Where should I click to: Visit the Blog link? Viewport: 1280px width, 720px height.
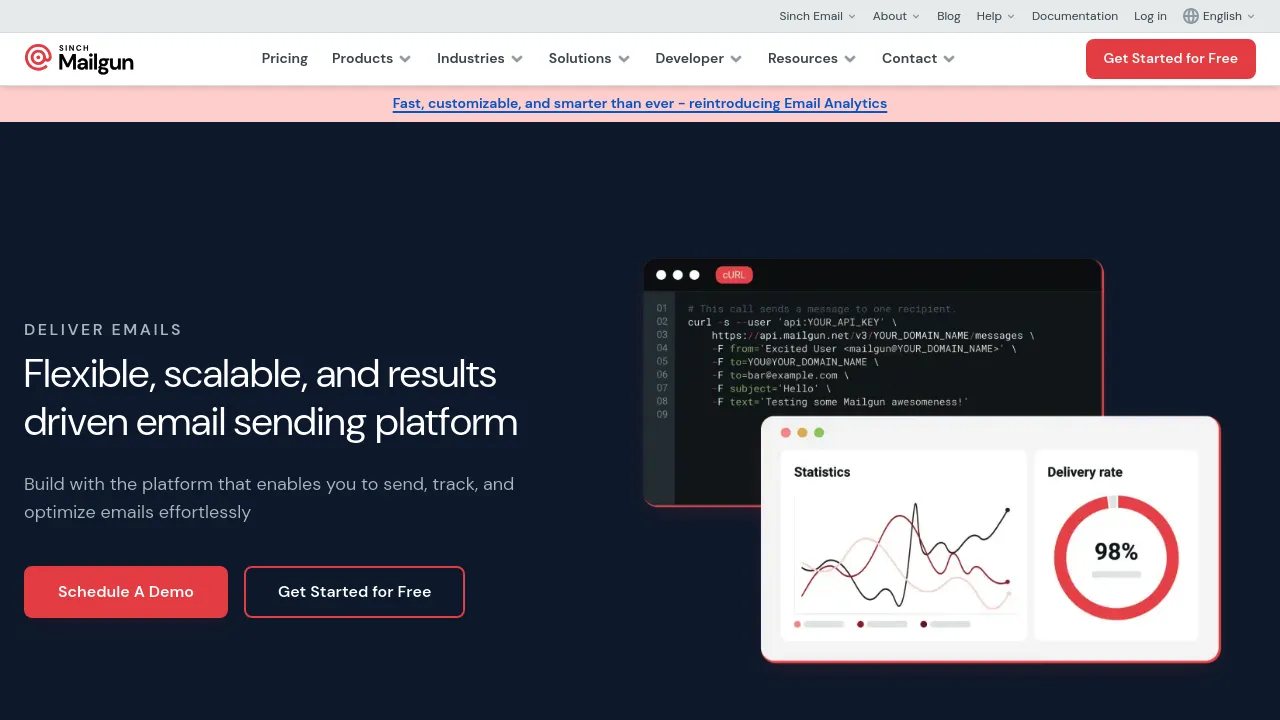tap(948, 16)
